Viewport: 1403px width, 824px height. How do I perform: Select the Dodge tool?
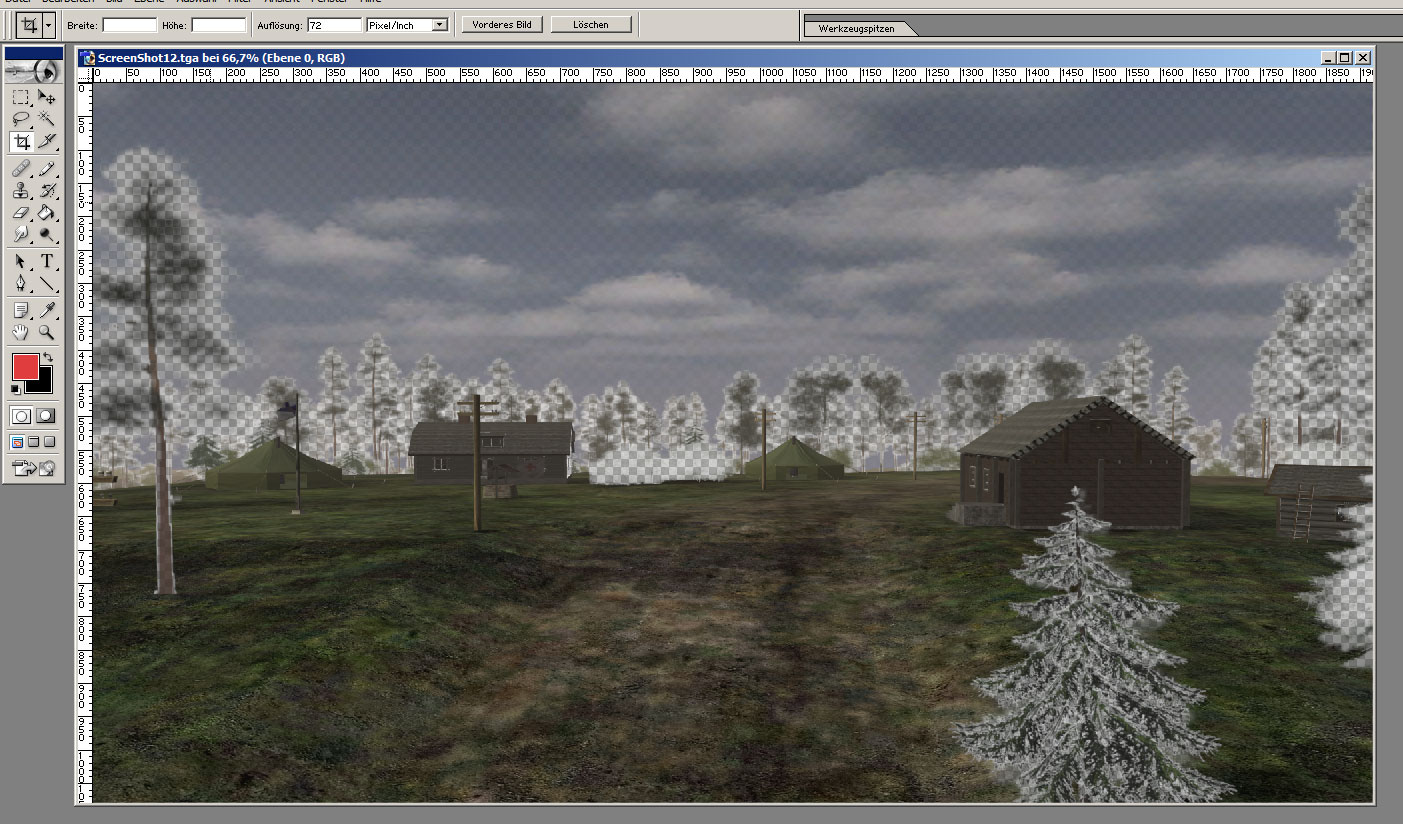pyautogui.click(x=46, y=234)
